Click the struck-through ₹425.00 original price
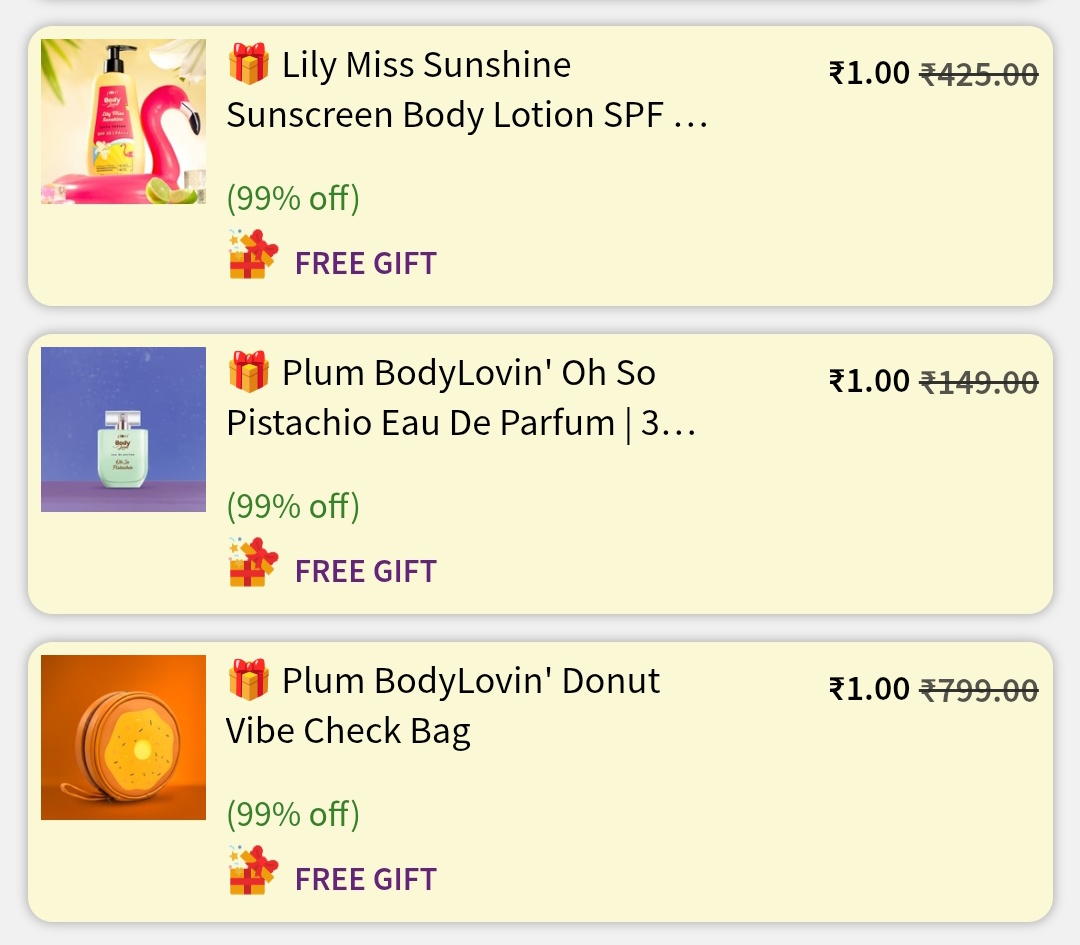Image resolution: width=1080 pixels, height=945 pixels. [978, 74]
